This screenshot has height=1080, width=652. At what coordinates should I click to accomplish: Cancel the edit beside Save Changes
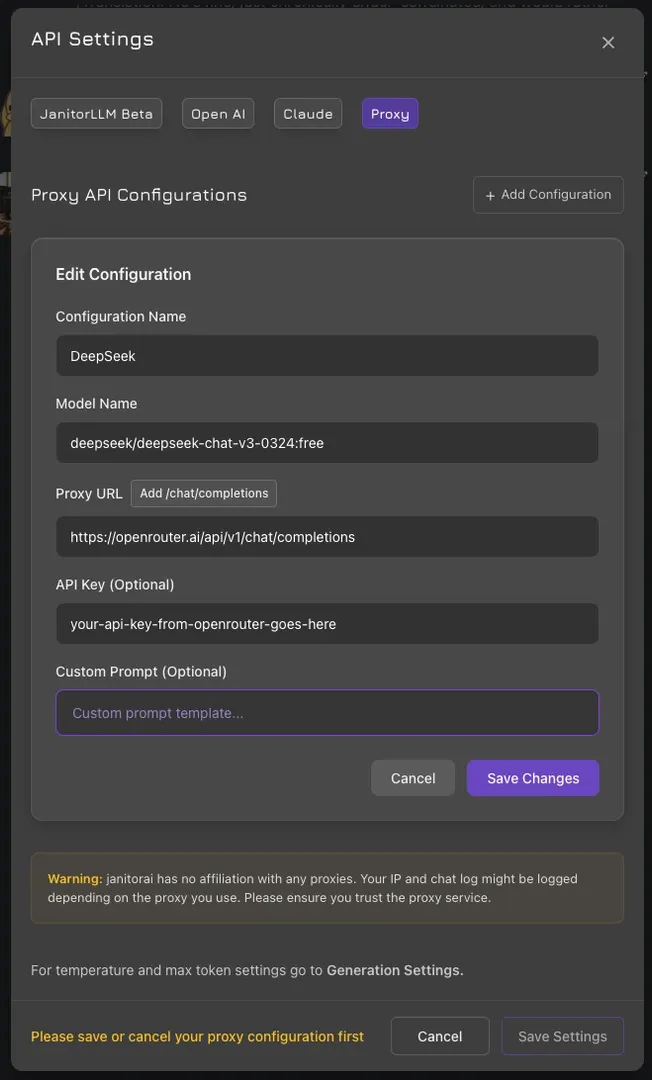pos(413,779)
